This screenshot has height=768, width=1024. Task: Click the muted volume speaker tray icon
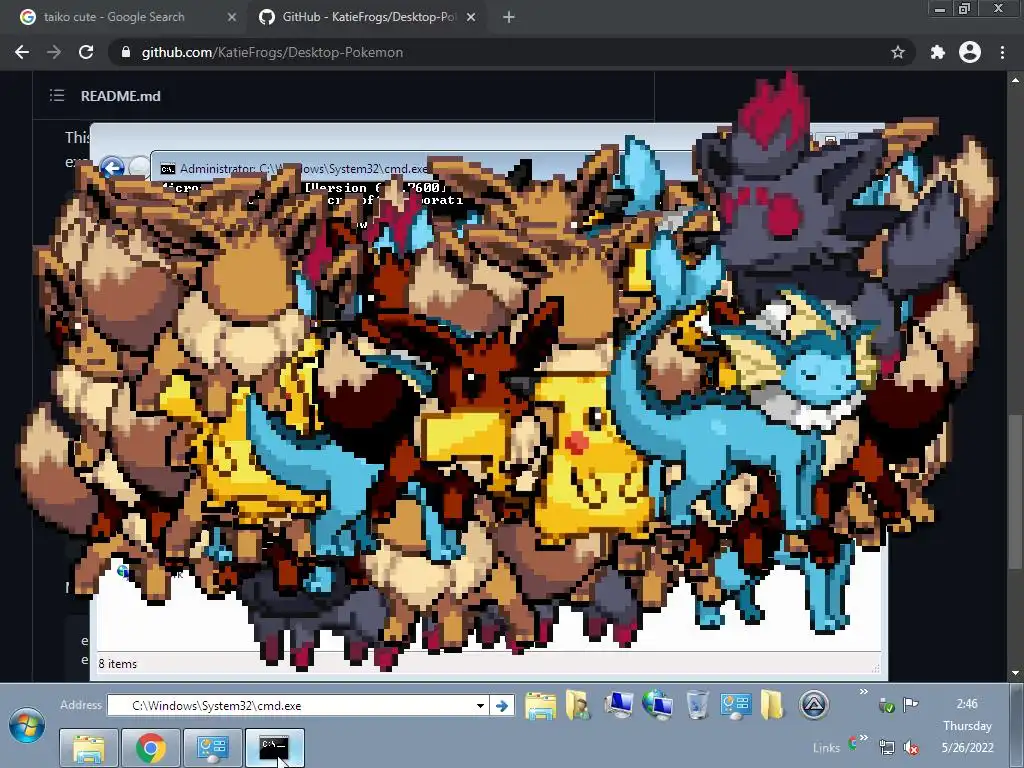[911, 747]
